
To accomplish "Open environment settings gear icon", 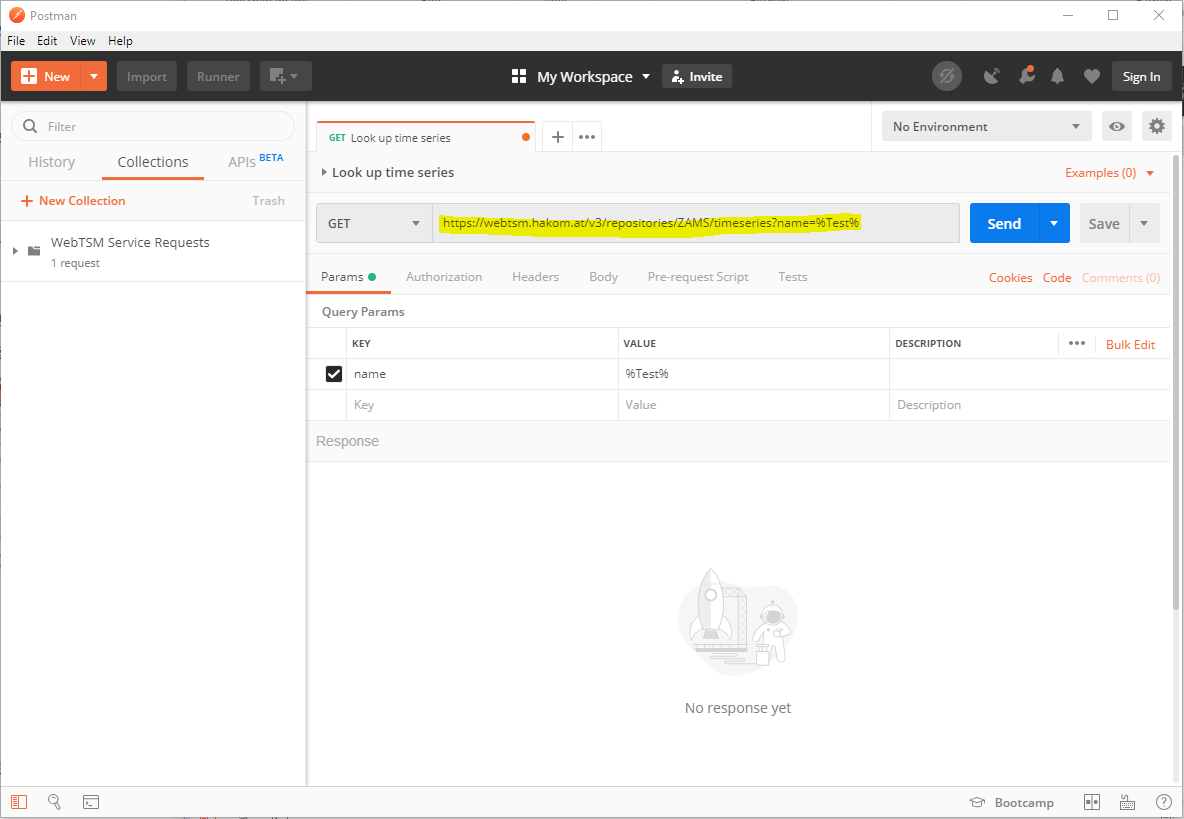I will (1157, 126).
